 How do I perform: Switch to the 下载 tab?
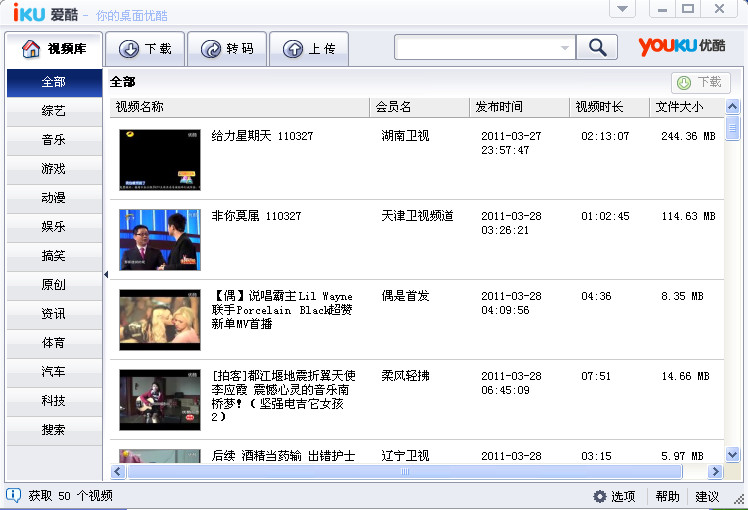tap(145, 49)
